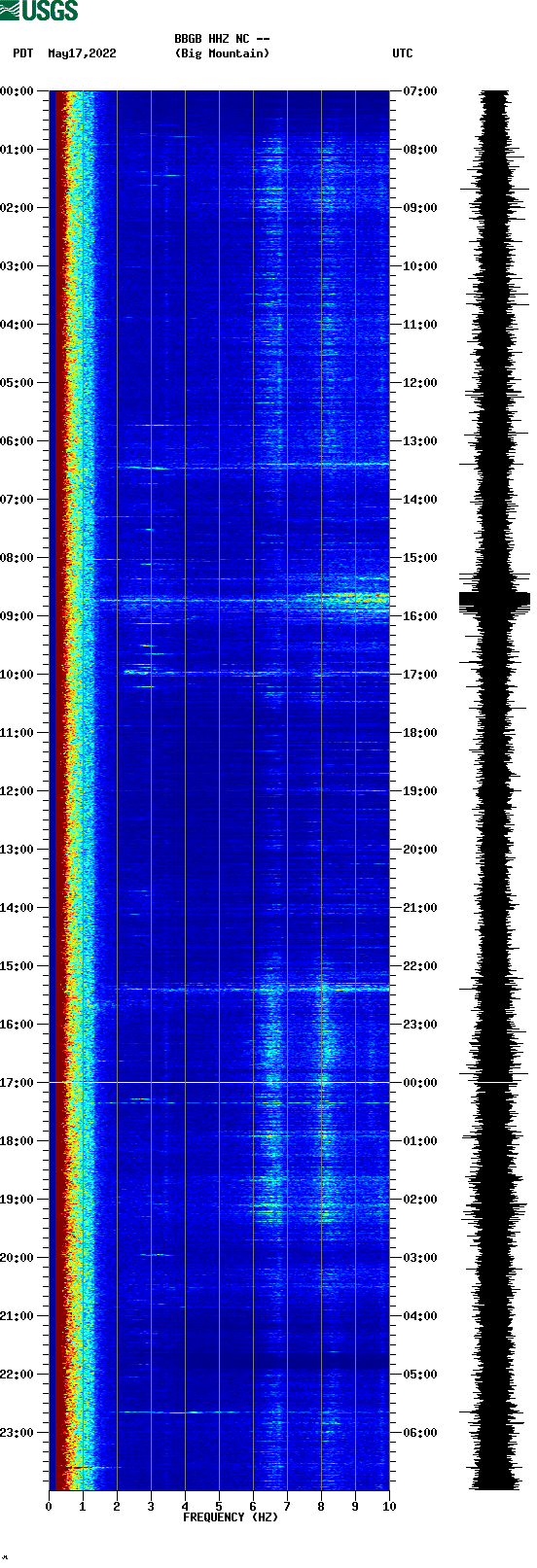537x1568 pixels.
Task: Click the 06:00 PDT time label
Action: click(18, 441)
